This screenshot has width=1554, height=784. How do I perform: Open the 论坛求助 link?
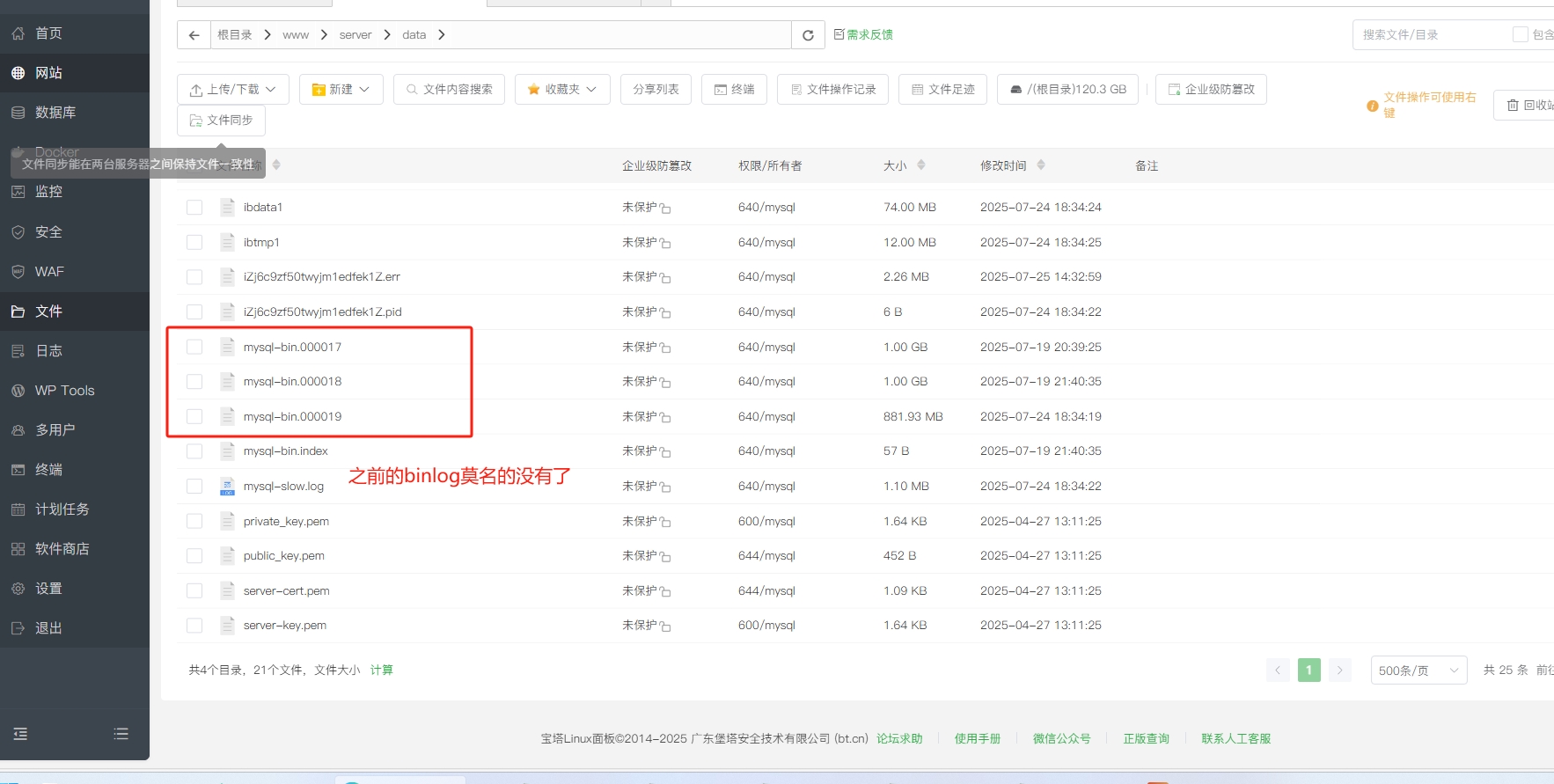899,739
